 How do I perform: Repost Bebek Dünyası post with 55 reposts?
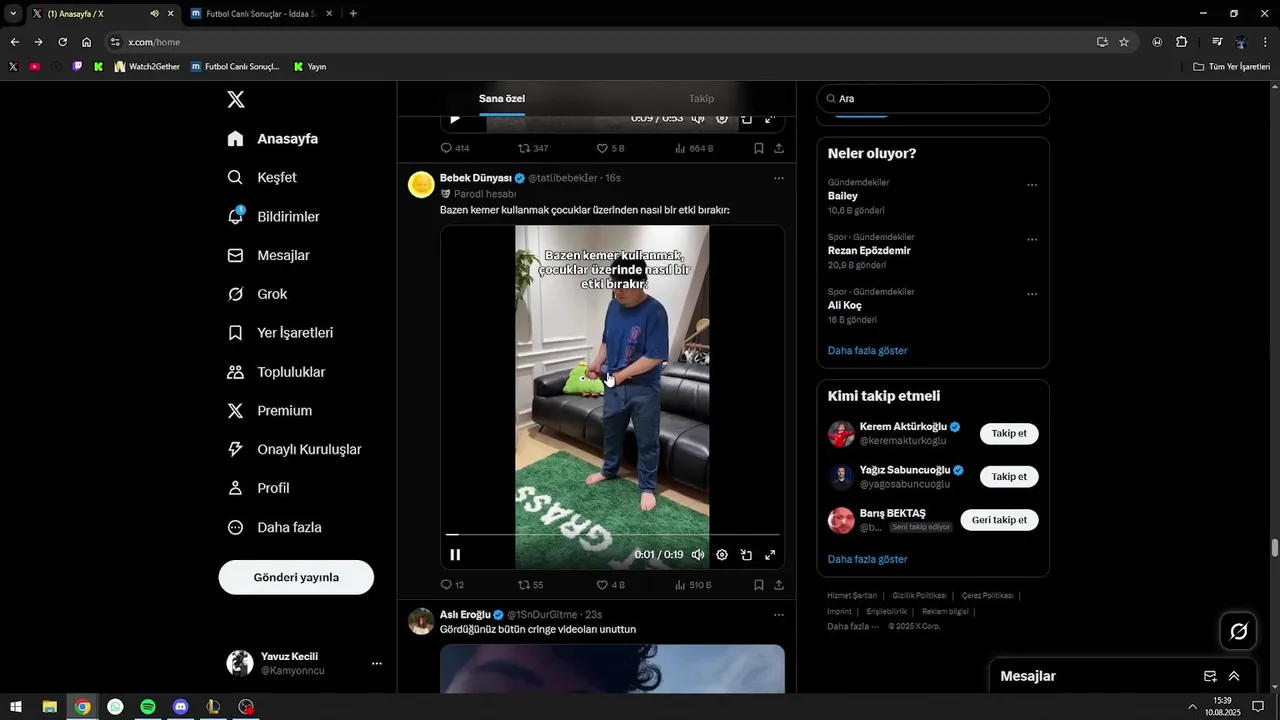click(530, 585)
